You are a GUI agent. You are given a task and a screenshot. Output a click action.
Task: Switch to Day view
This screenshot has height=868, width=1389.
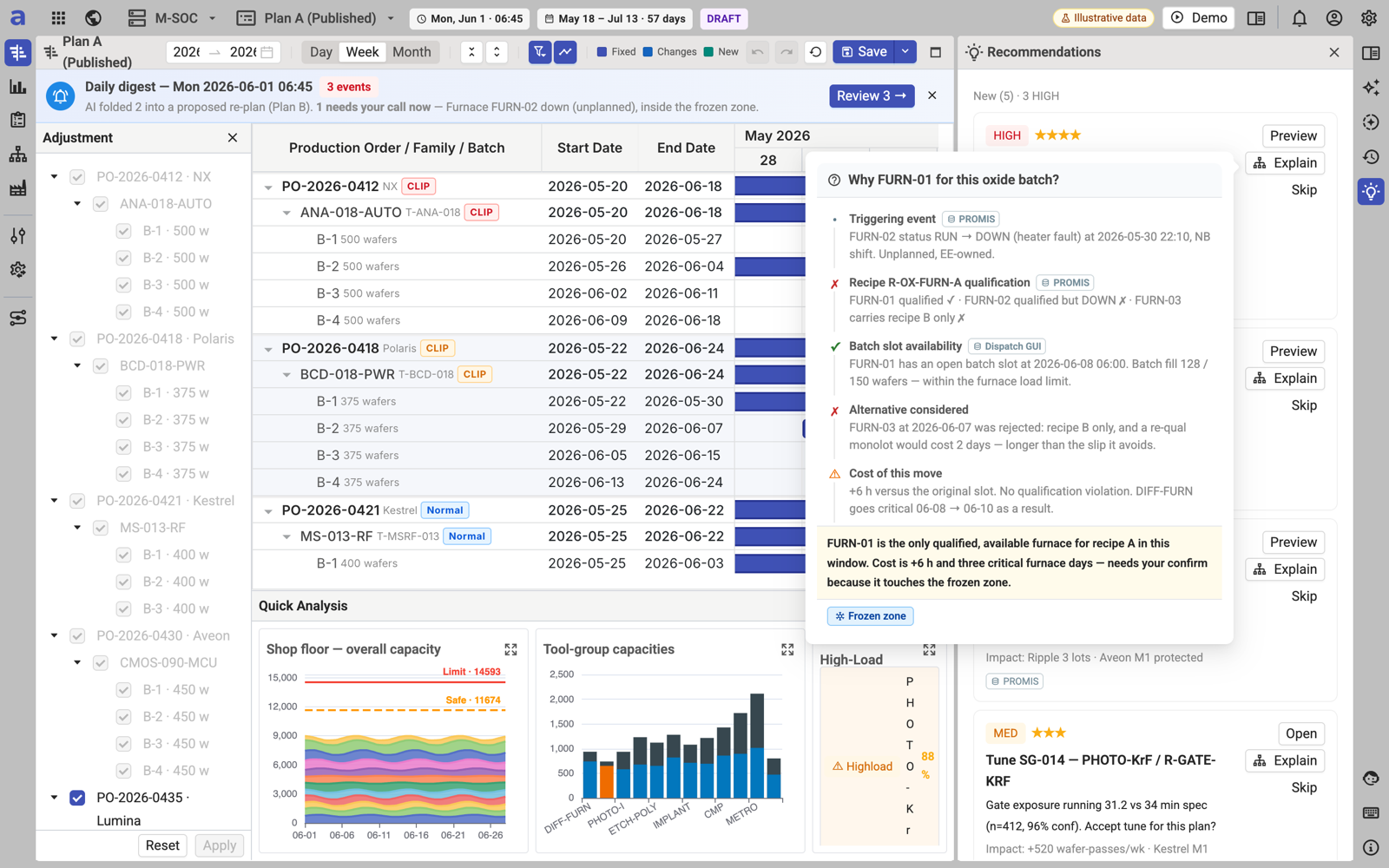(321, 52)
